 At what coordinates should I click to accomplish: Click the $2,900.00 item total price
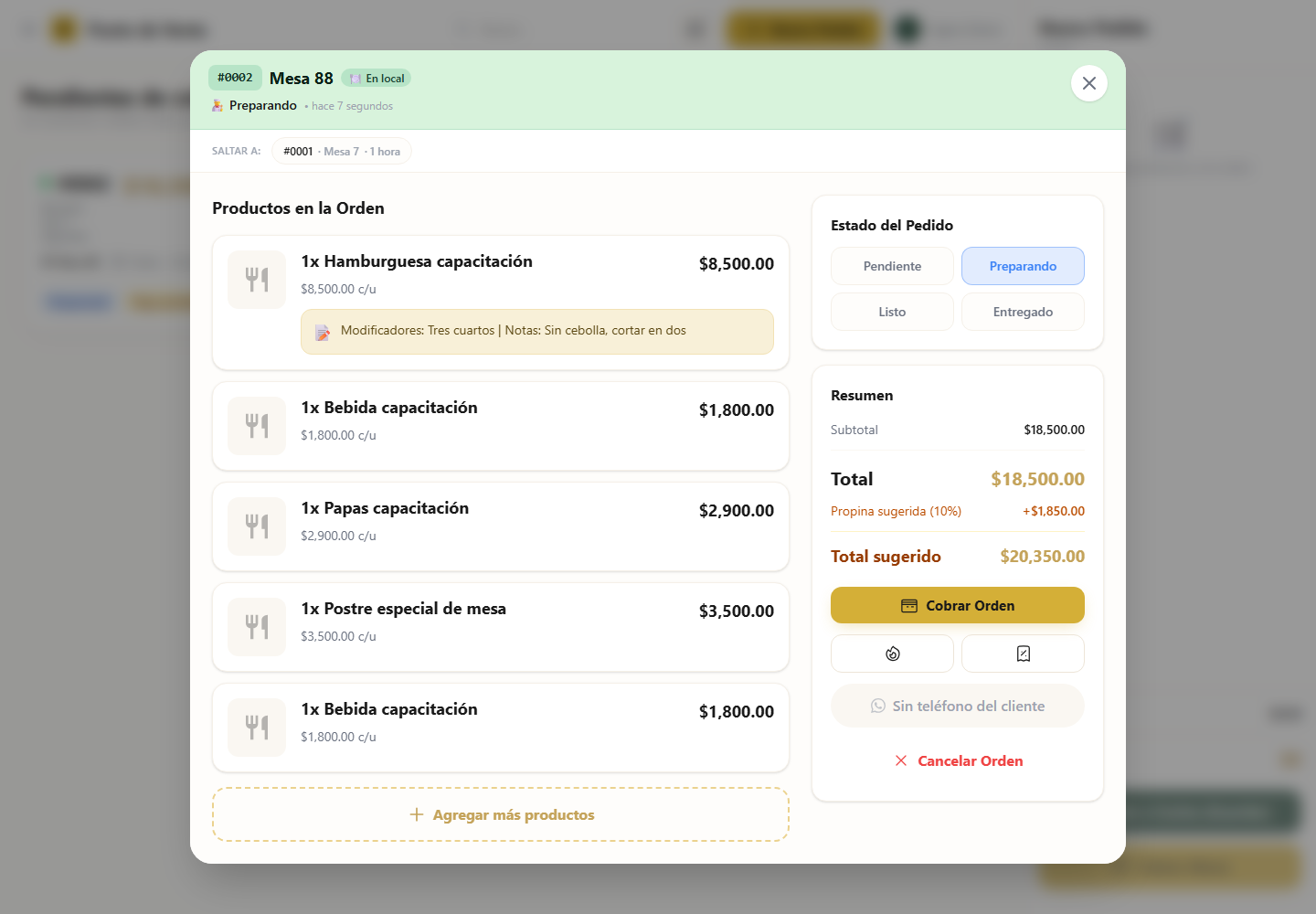(x=737, y=511)
